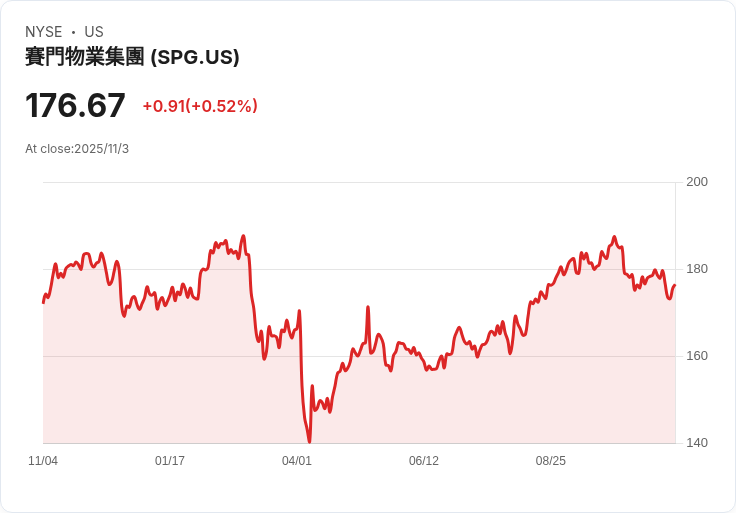Click the lowest dip of the price line
Viewport: 736px width, 513px height.
point(309,441)
